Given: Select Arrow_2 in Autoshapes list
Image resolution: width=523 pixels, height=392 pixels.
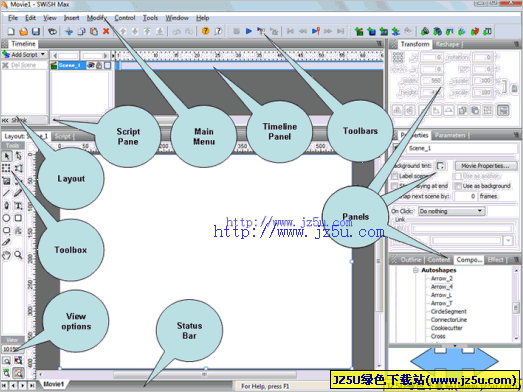Looking at the screenshot, I should (442, 278).
